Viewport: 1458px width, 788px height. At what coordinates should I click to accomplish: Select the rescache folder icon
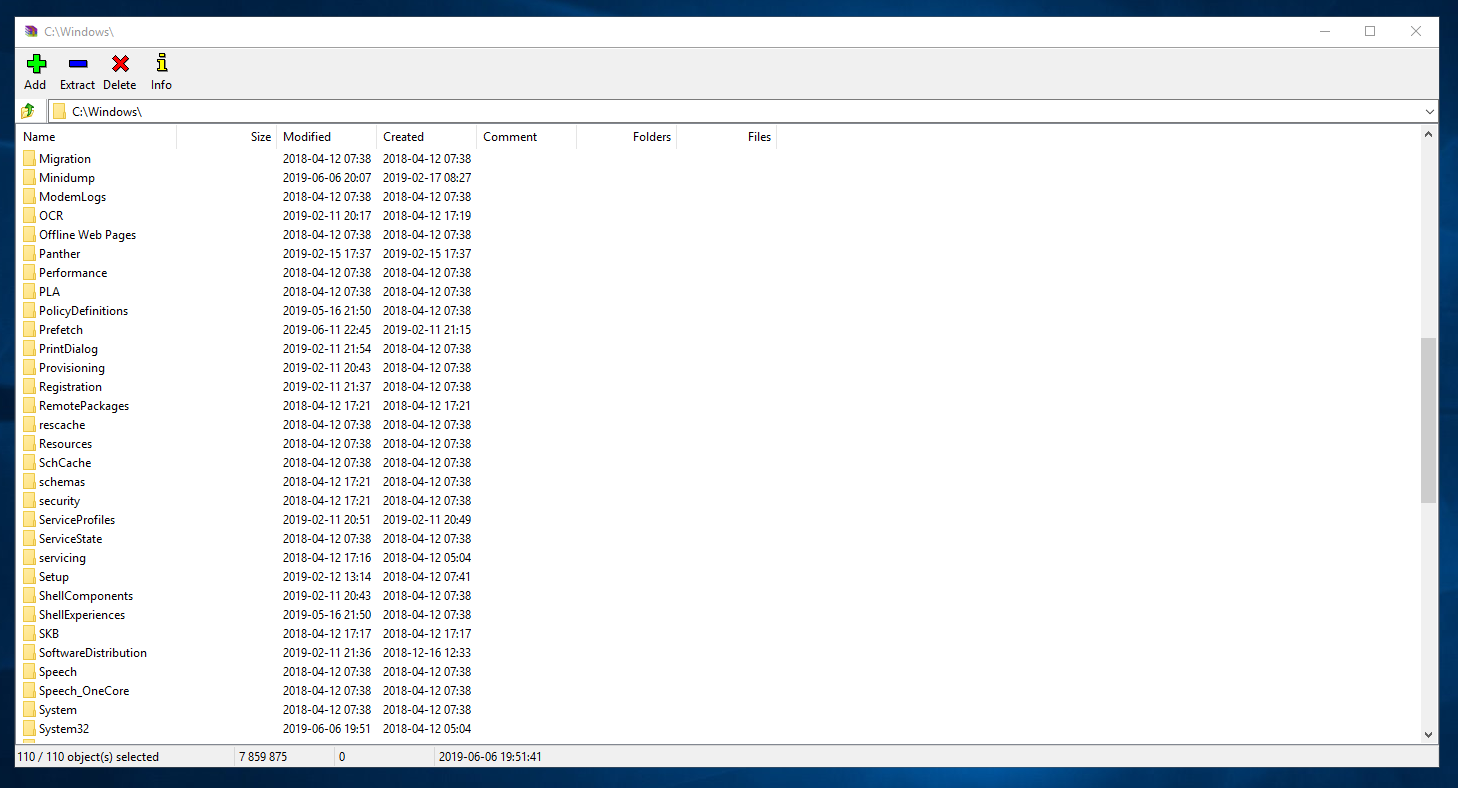[29, 424]
